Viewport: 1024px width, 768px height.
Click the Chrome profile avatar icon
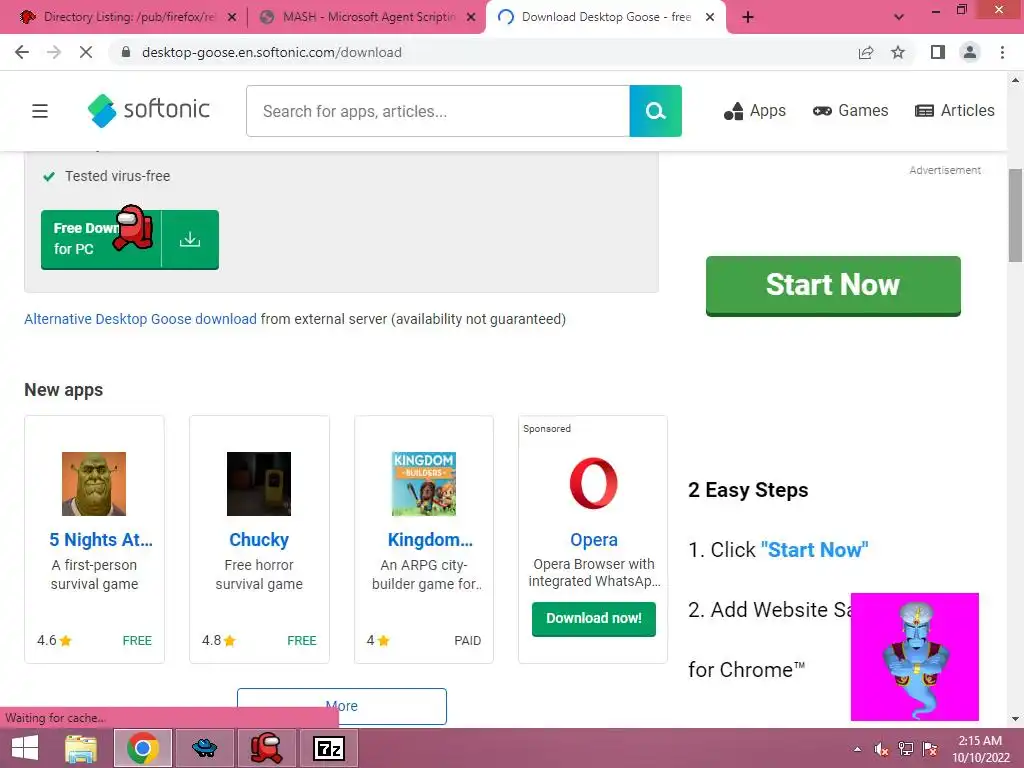click(970, 52)
